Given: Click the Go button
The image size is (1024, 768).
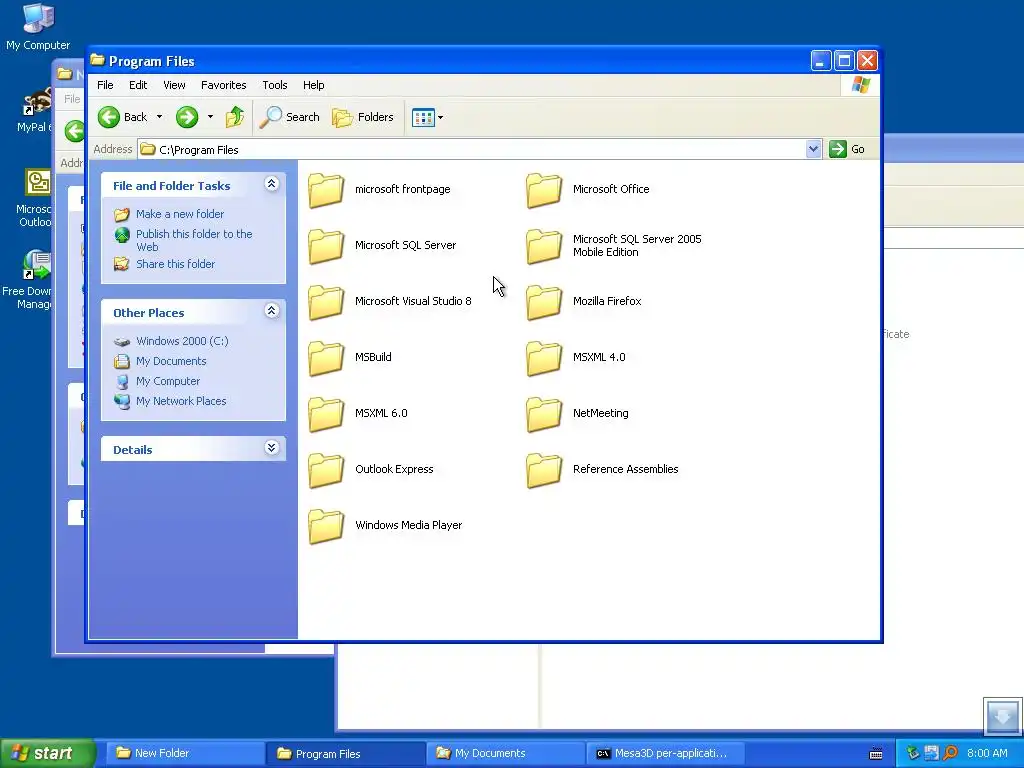Looking at the screenshot, I should [848, 150].
